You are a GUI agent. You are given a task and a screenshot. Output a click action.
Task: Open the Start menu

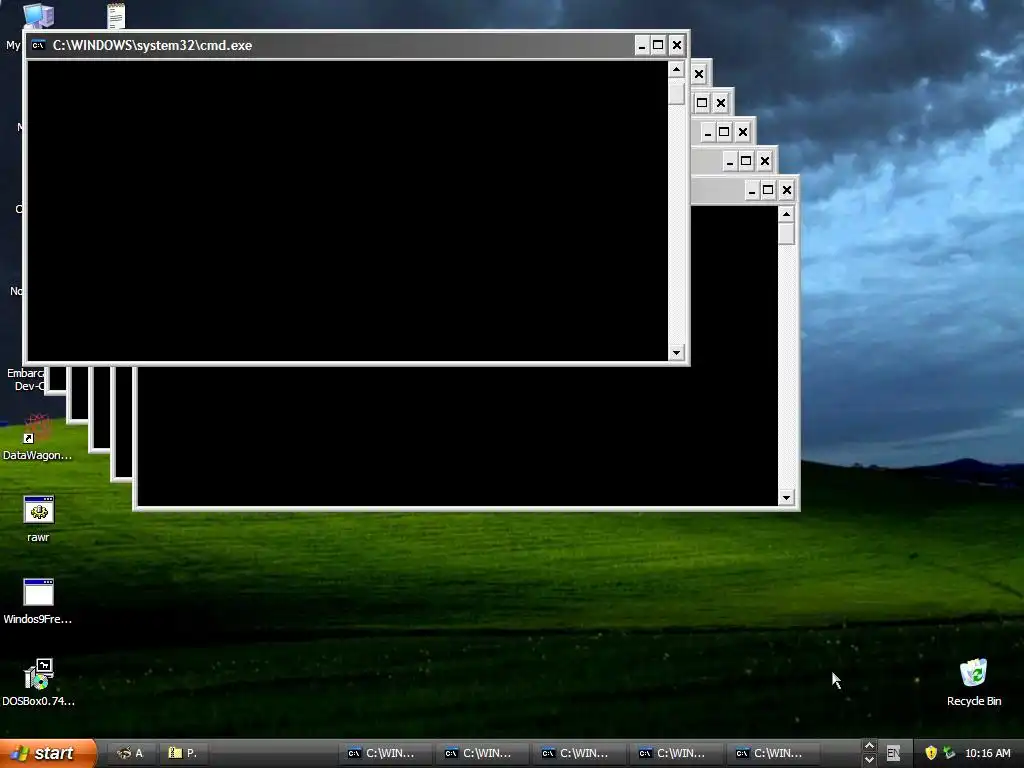coord(48,753)
